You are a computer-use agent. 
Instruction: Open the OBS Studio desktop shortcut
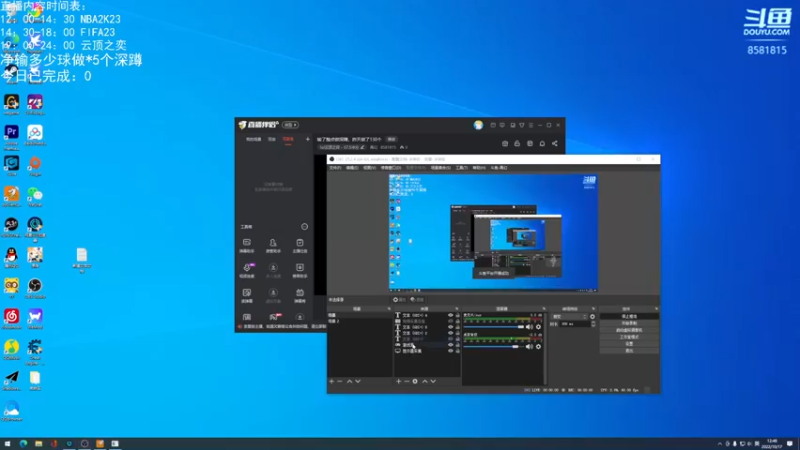pos(35,286)
